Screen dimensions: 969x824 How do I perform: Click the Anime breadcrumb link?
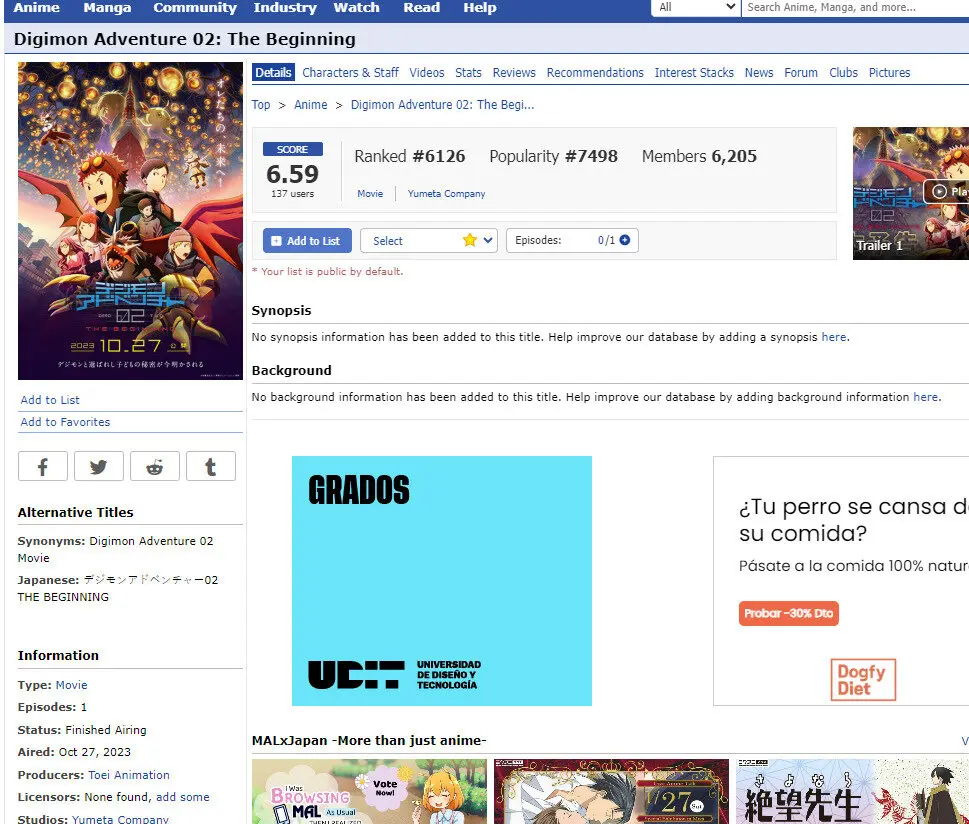tap(311, 104)
